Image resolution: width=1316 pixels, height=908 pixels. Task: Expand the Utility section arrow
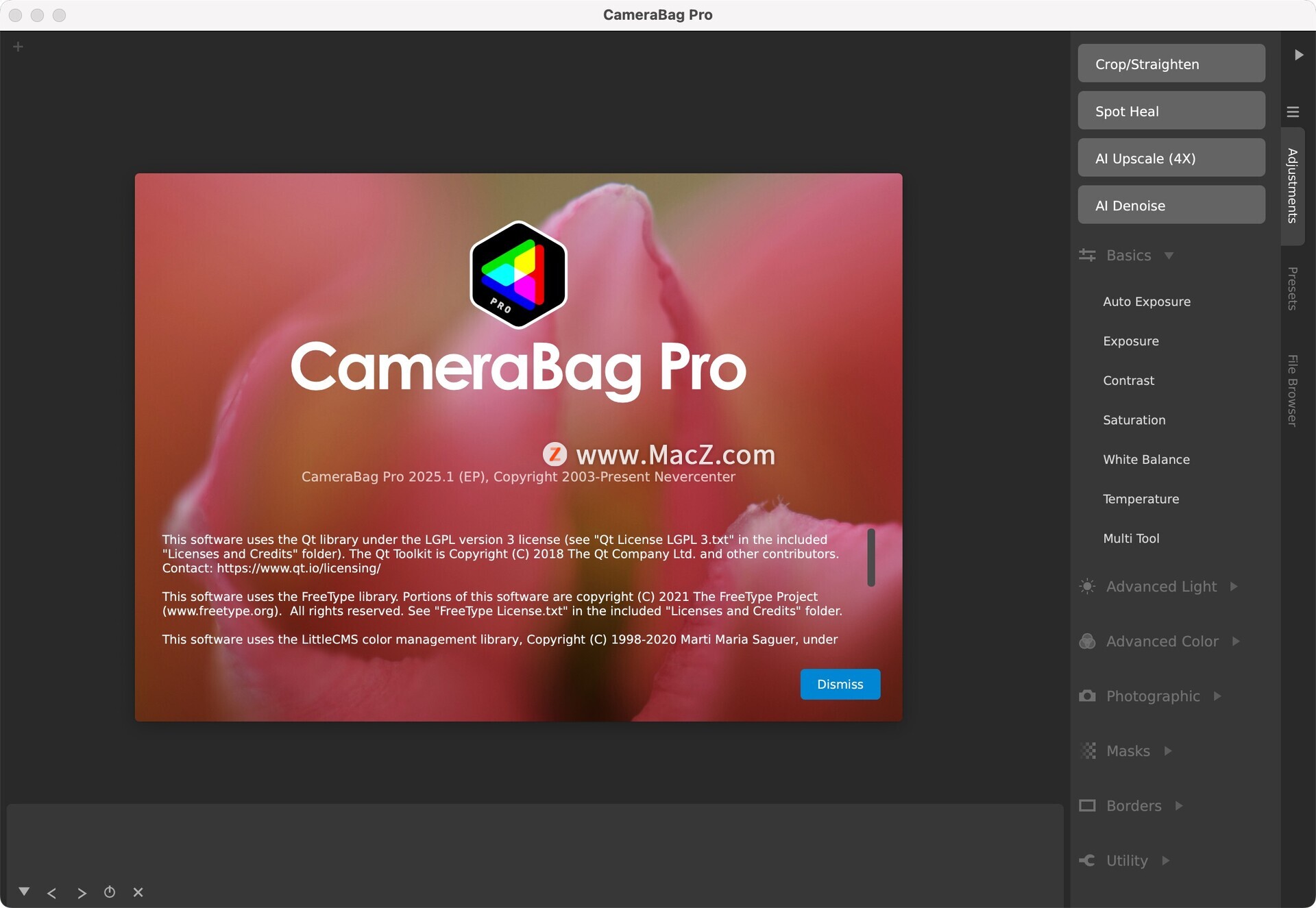(x=1165, y=860)
